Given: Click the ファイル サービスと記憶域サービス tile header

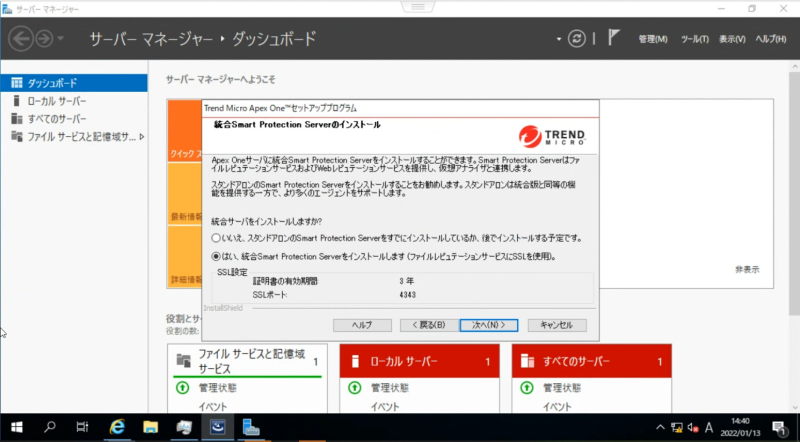Looking at the screenshot, I should (247, 361).
